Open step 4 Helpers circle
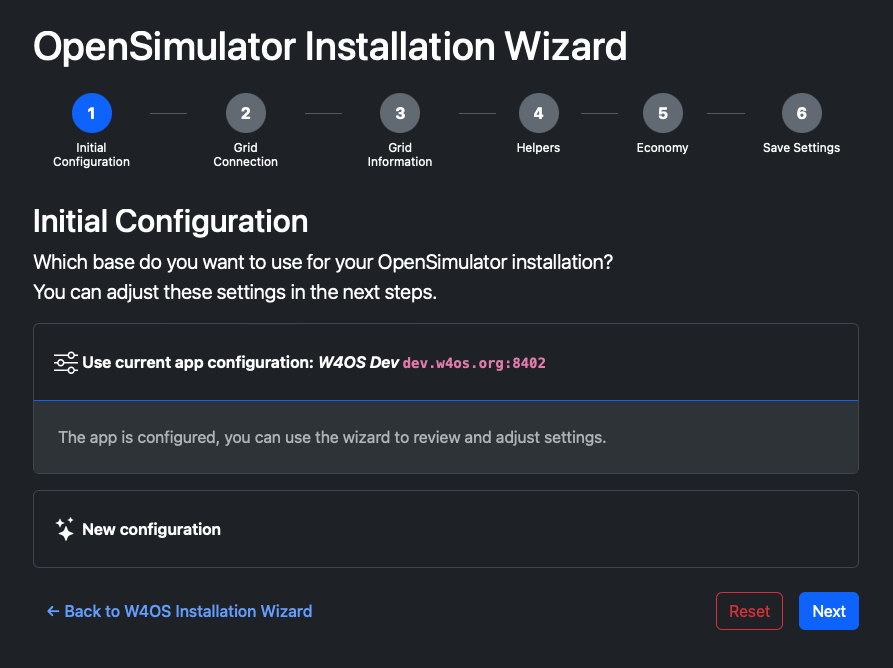Screen dimensions: 893x668 pyautogui.click(x=538, y=113)
